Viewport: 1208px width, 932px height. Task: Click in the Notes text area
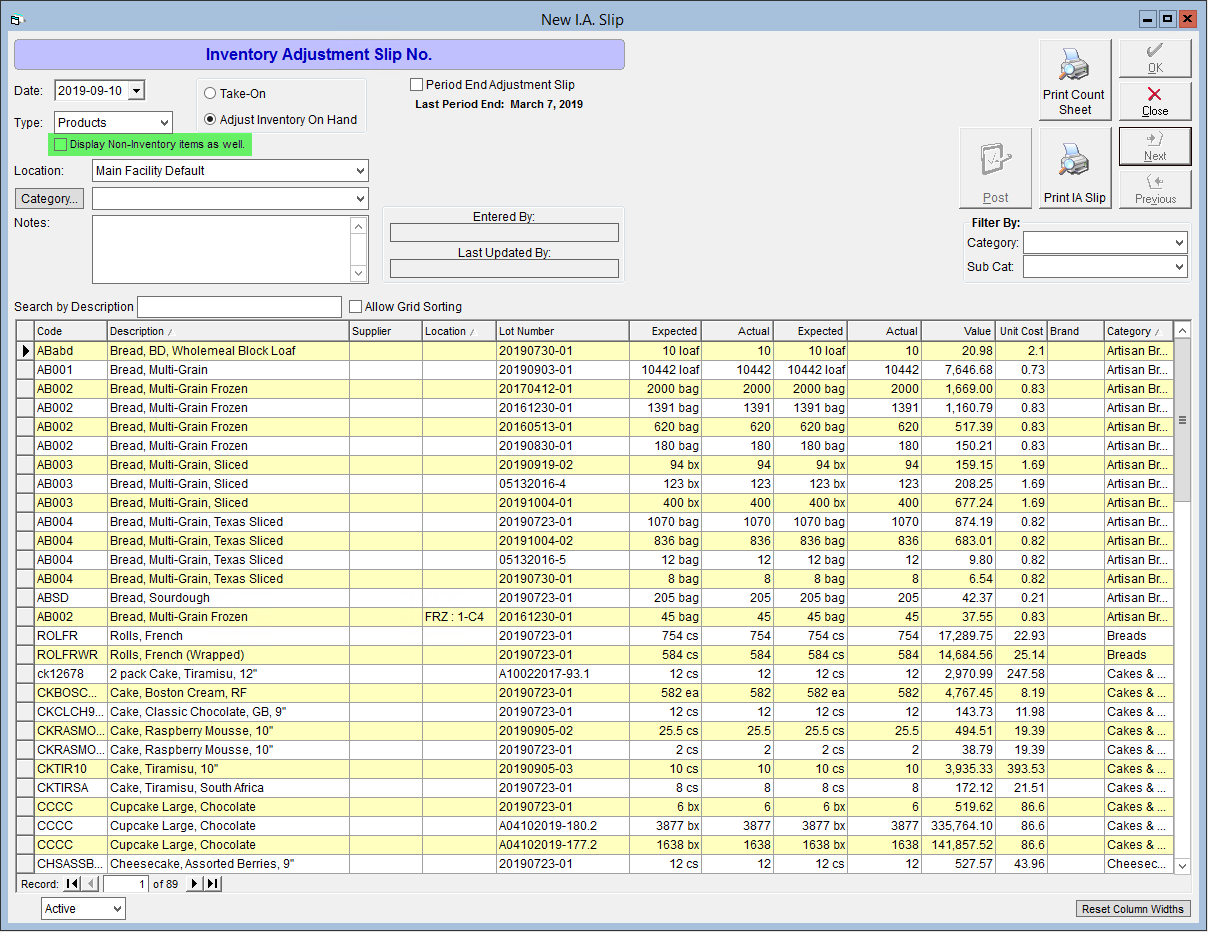(222, 250)
